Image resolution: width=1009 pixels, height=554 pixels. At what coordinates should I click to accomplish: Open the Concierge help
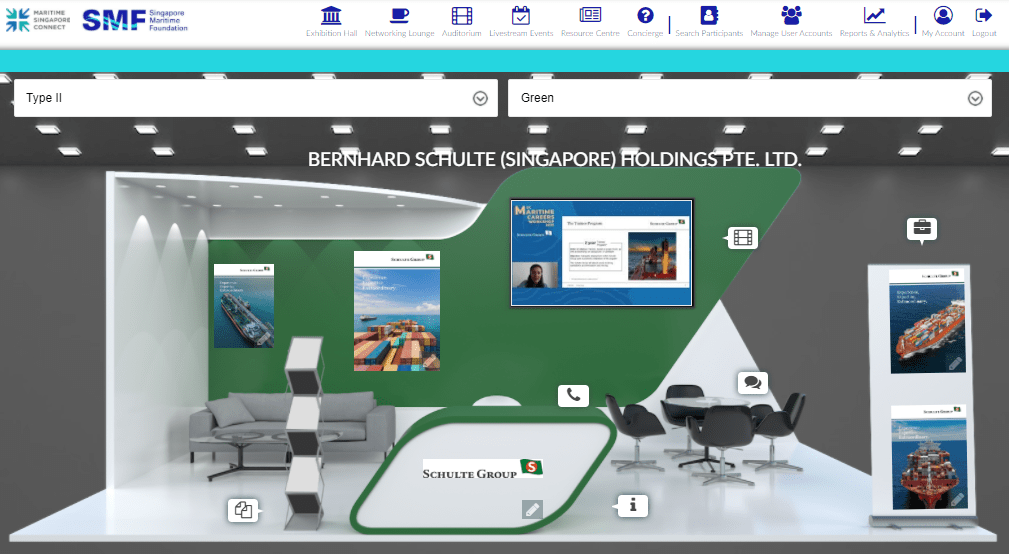pos(645,22)
